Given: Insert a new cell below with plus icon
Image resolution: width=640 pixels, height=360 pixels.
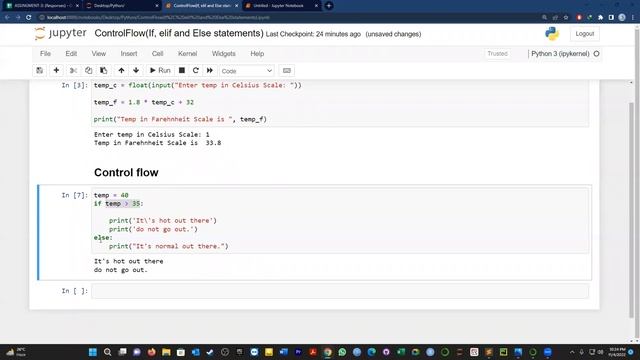Looking at the screenshot, I should pos(56,71).
